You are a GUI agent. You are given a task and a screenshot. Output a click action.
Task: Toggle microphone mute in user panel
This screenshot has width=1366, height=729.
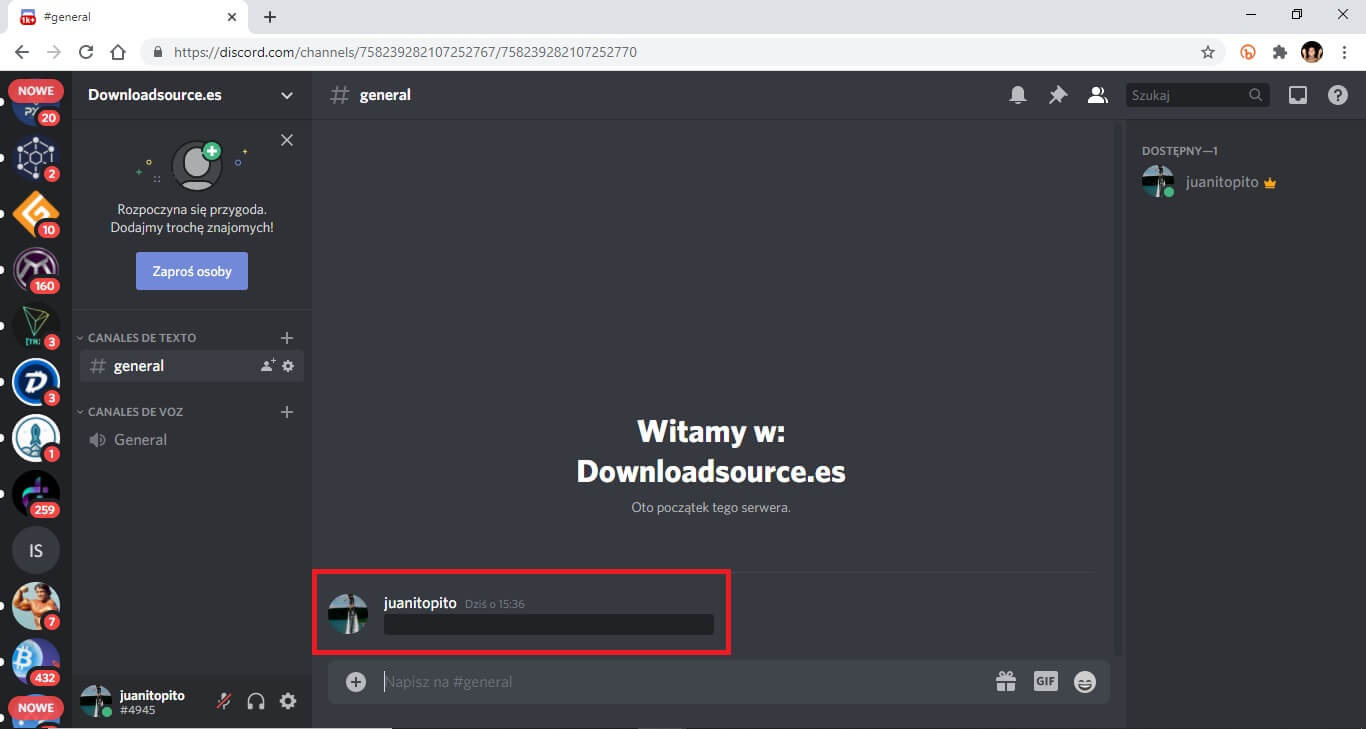(x=224, y=701)
